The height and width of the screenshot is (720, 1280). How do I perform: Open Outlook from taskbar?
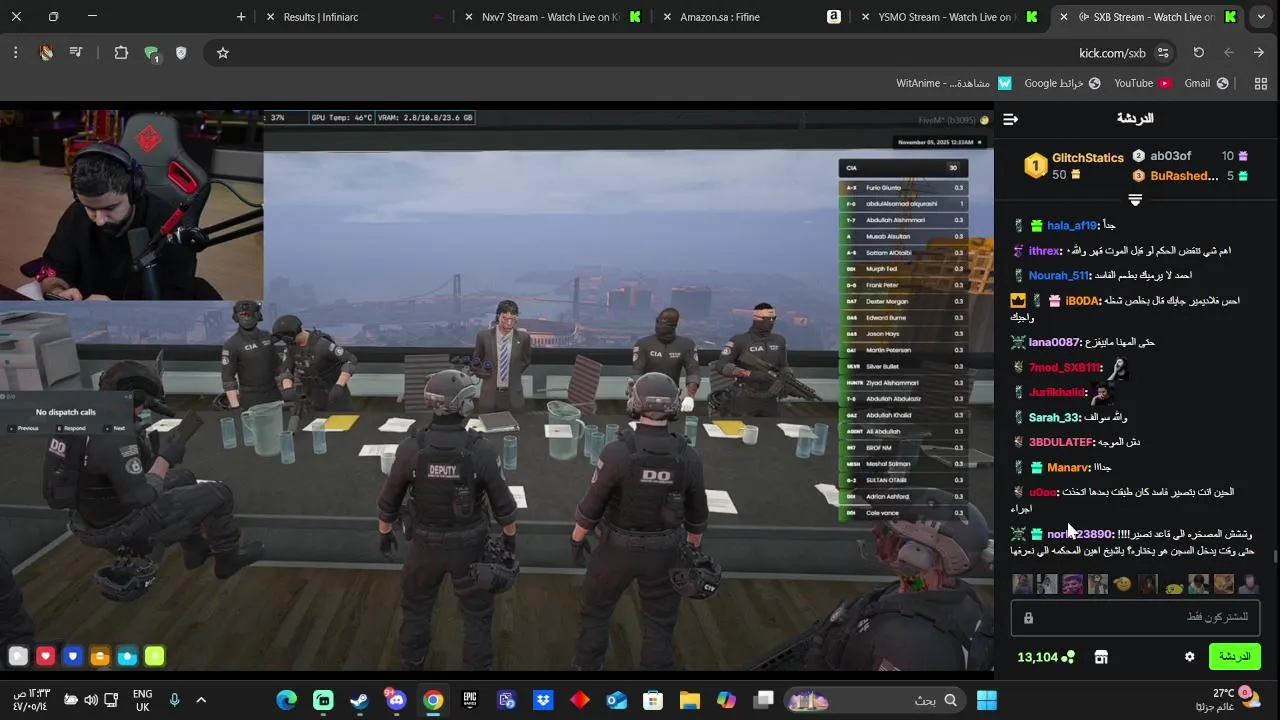click(616, 700)
